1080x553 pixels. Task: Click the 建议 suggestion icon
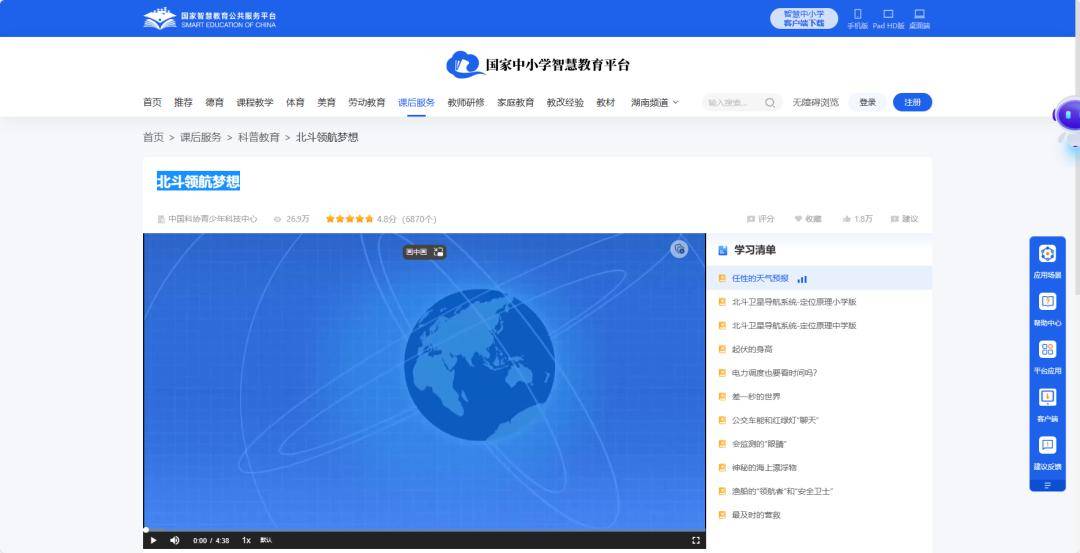(904, 219)
